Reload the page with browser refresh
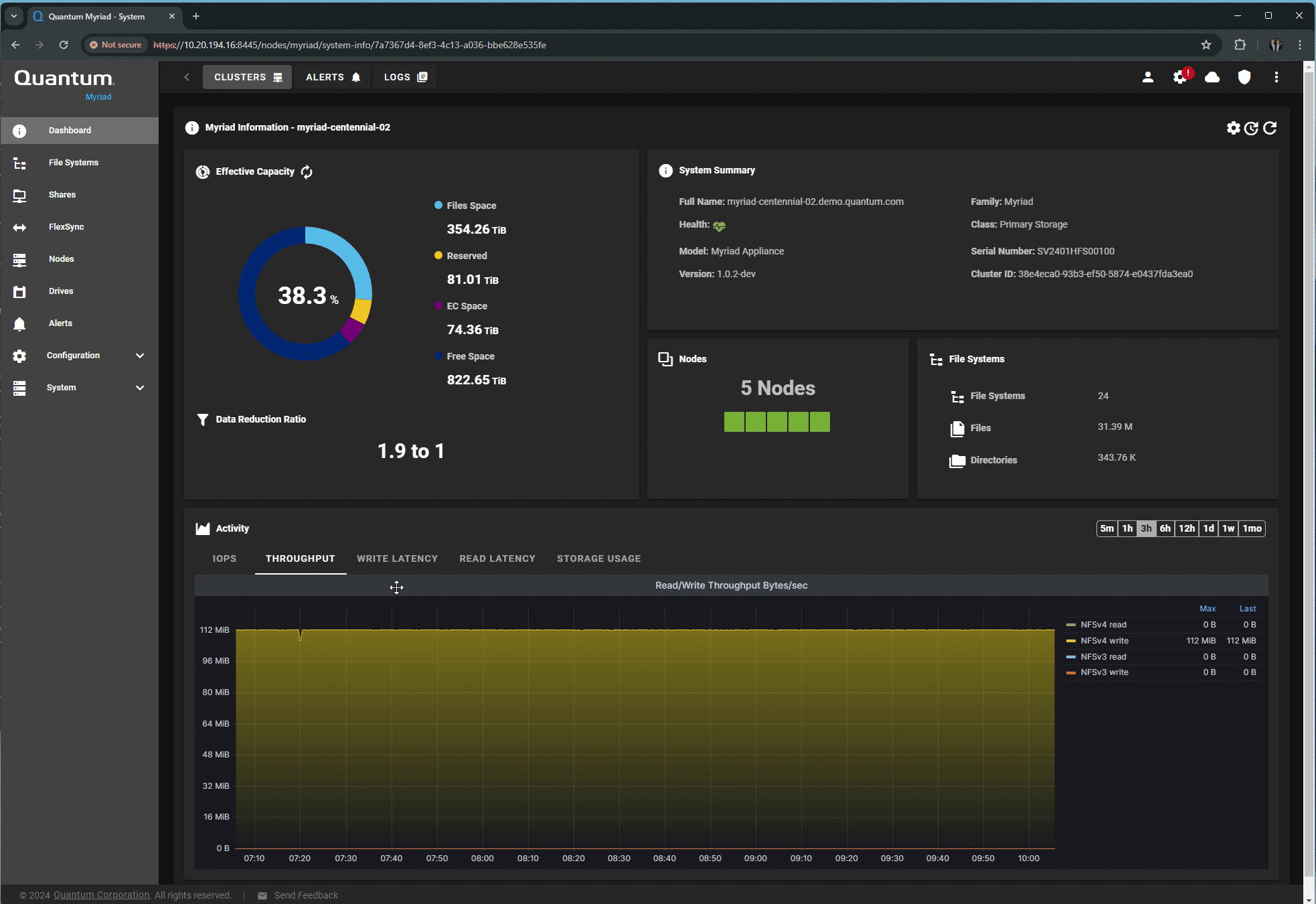 (64, 45)
